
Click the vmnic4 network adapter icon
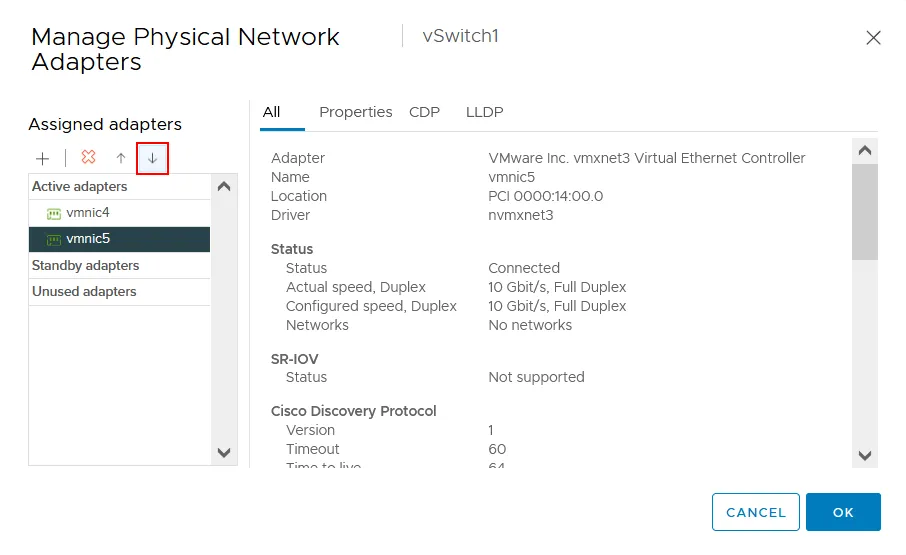(54, 213)
